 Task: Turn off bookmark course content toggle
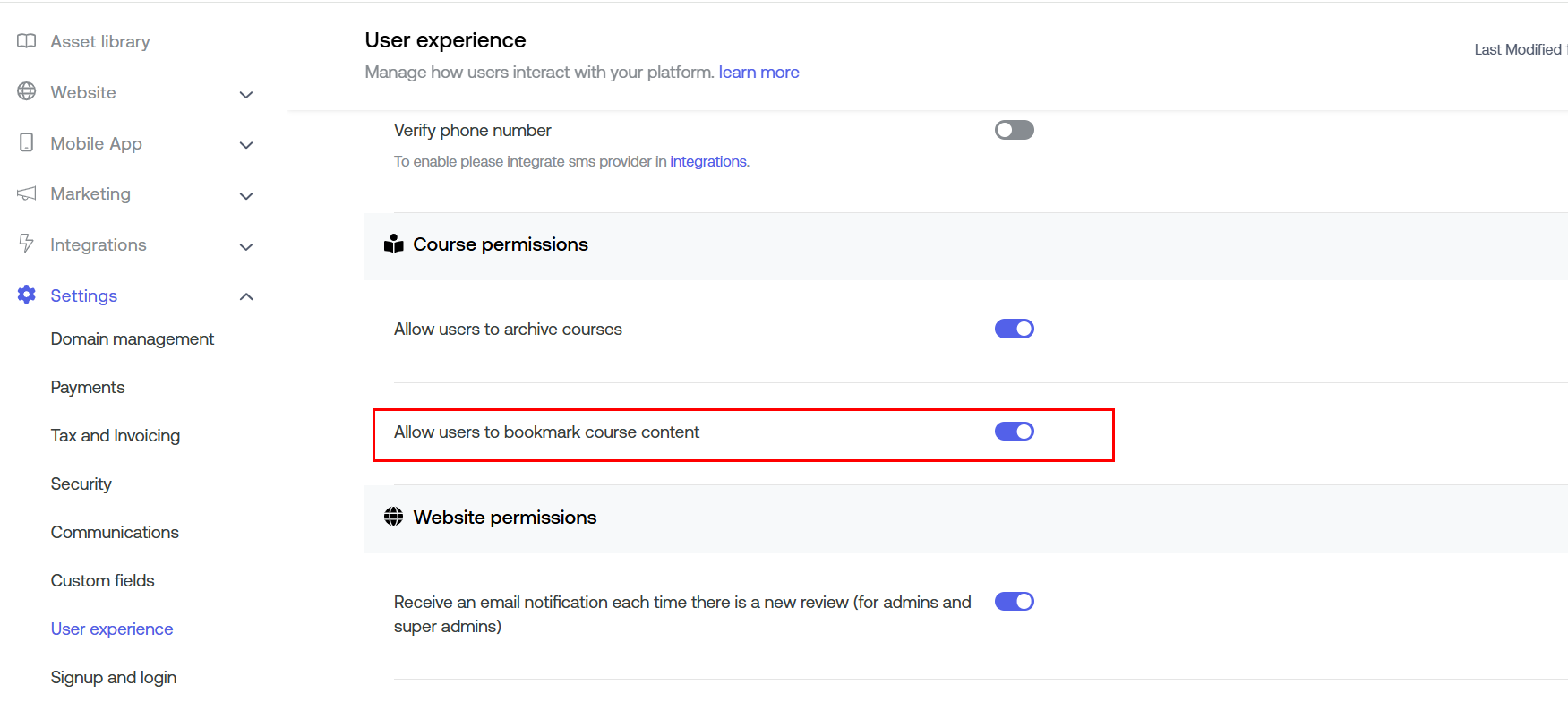(1014, 432)
